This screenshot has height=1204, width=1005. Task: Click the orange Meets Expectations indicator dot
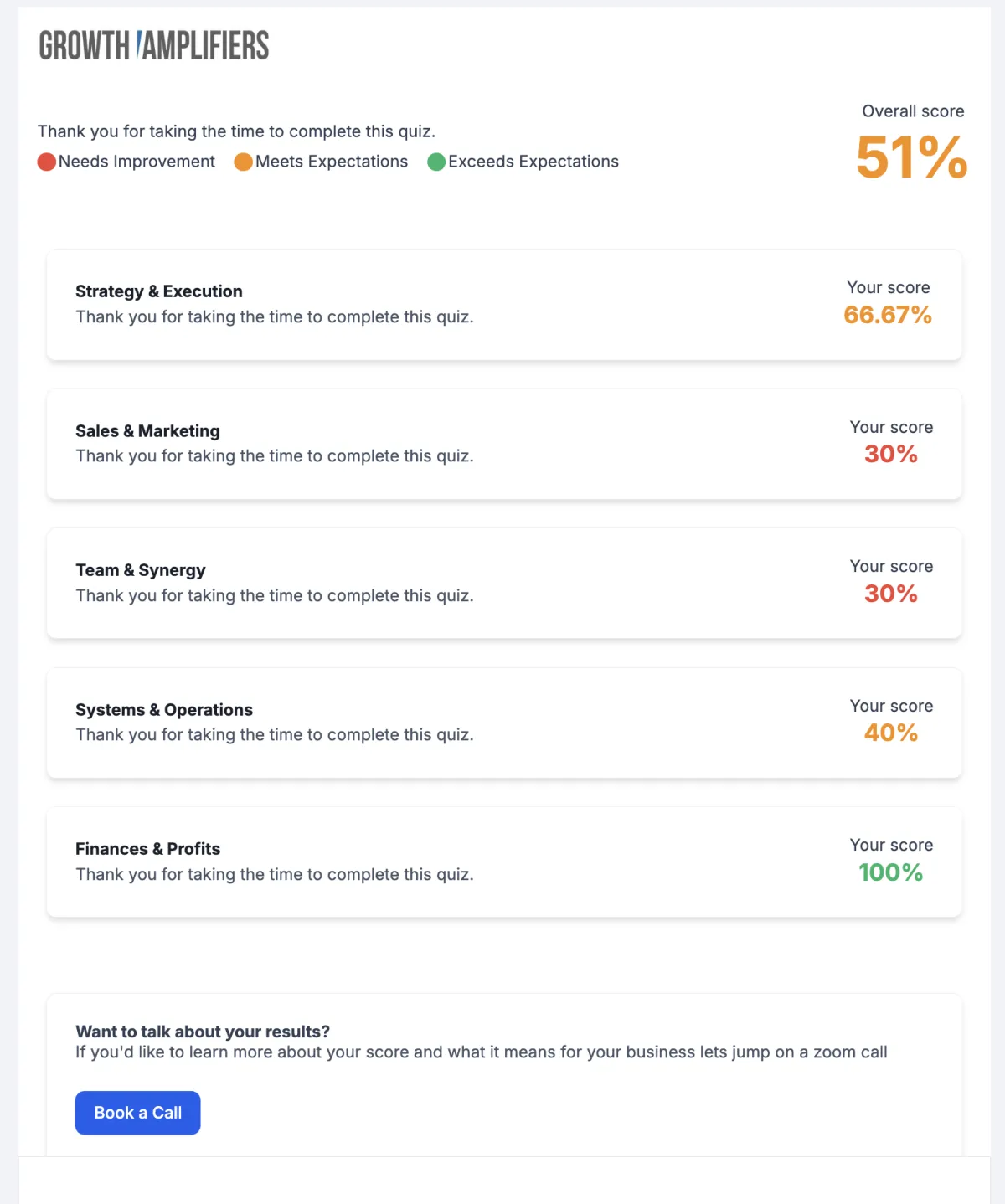point(243,161)
